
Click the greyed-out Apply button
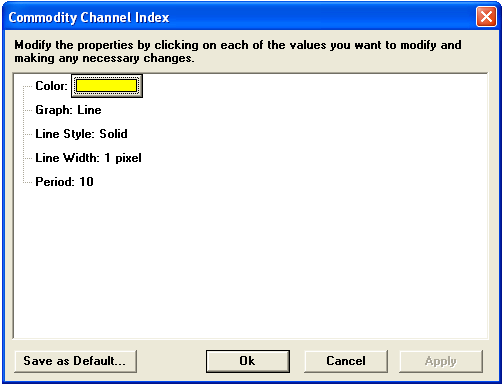(x=441, y=361)
